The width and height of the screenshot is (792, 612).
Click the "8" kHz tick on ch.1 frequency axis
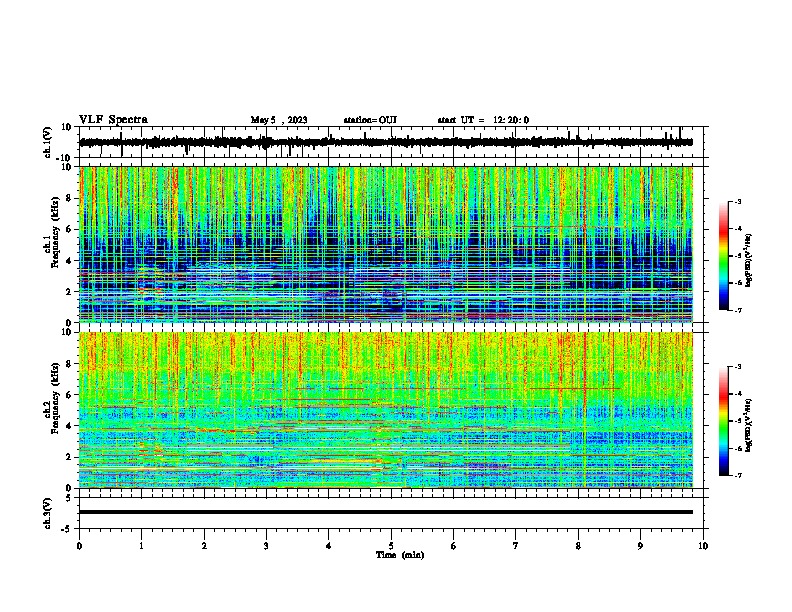pyautogui.click(x=70, y=198)
